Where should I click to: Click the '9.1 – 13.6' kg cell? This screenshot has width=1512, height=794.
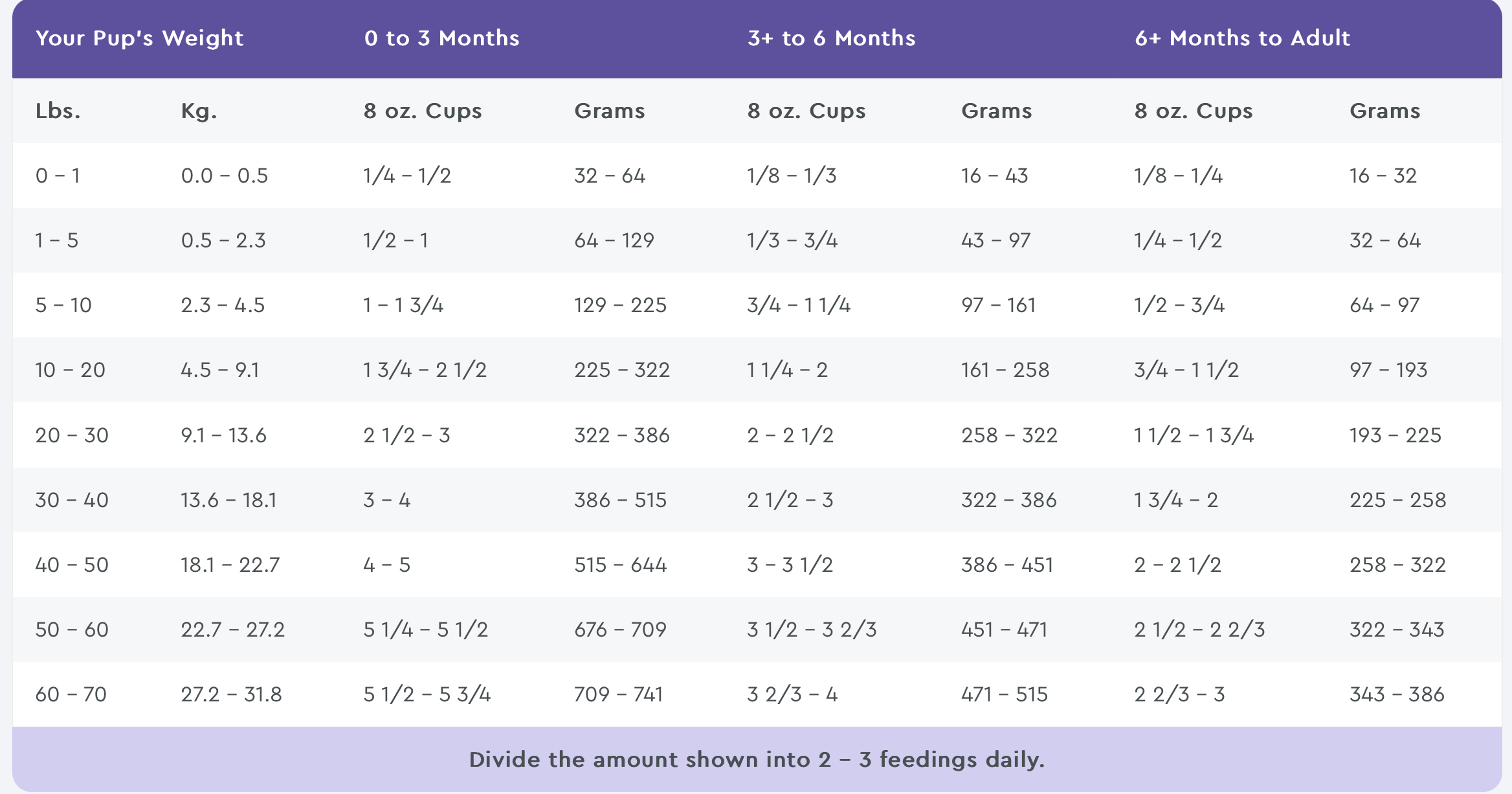pos(223,435)
